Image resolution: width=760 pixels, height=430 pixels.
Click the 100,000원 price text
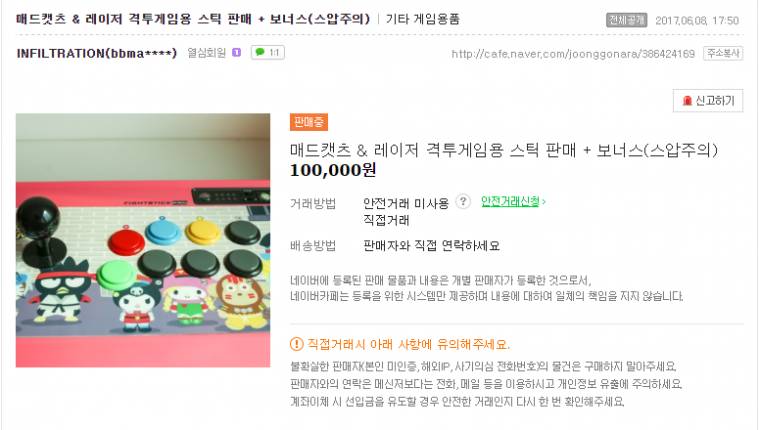(333, 170)
